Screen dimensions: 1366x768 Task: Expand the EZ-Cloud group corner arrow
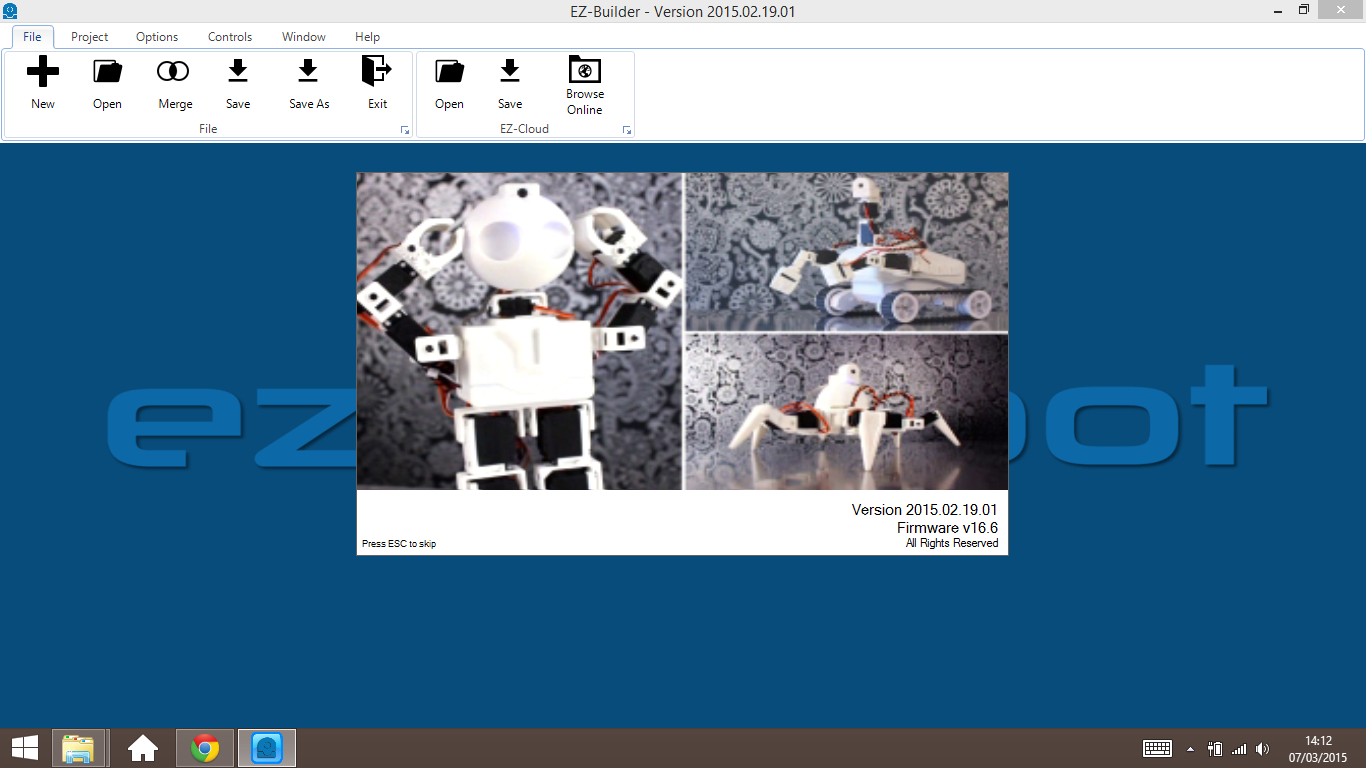pos(627,130)
